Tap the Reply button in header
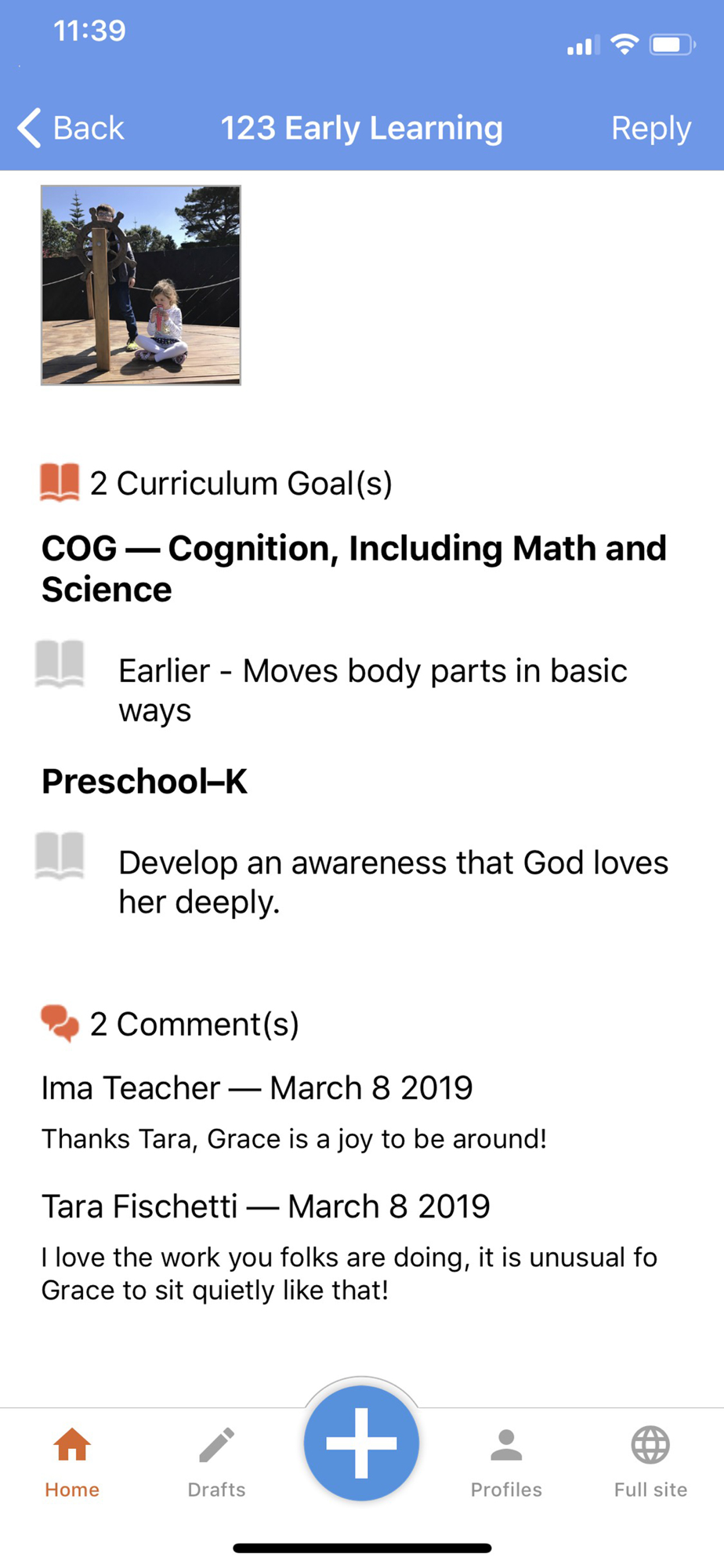724x1568 pixels. point(650,129)
